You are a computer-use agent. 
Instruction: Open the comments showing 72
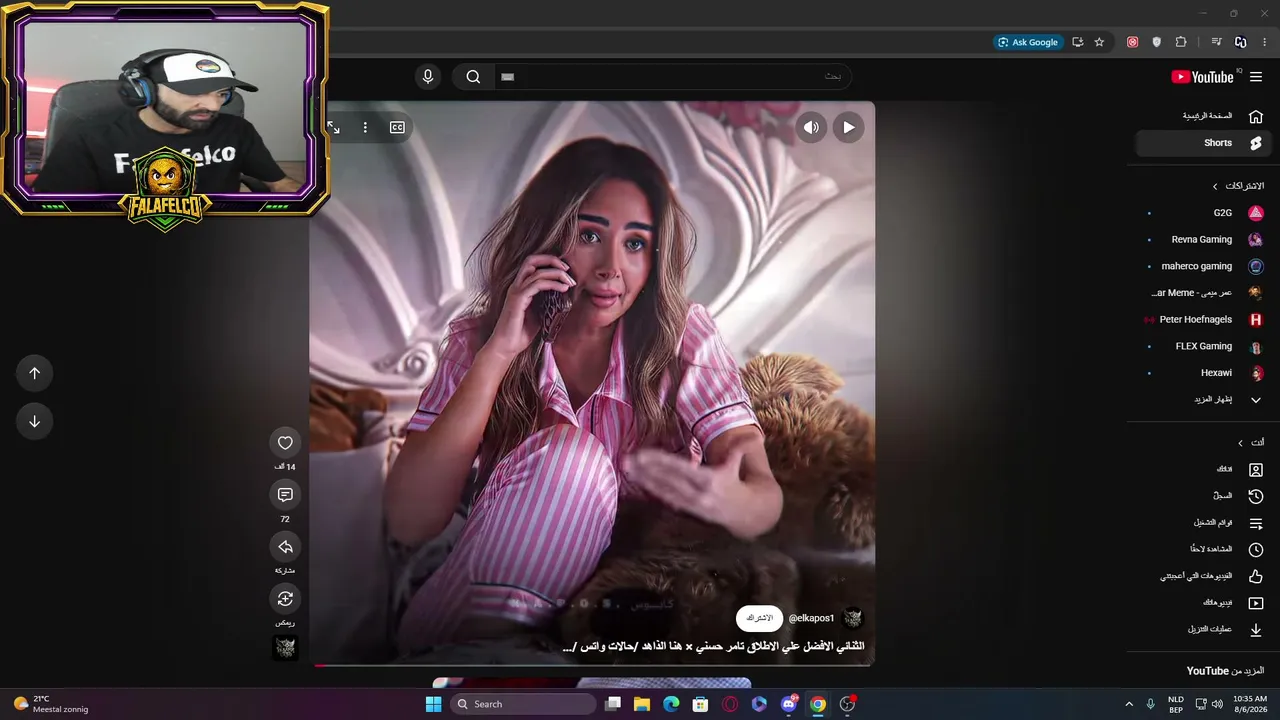point(285,494)
